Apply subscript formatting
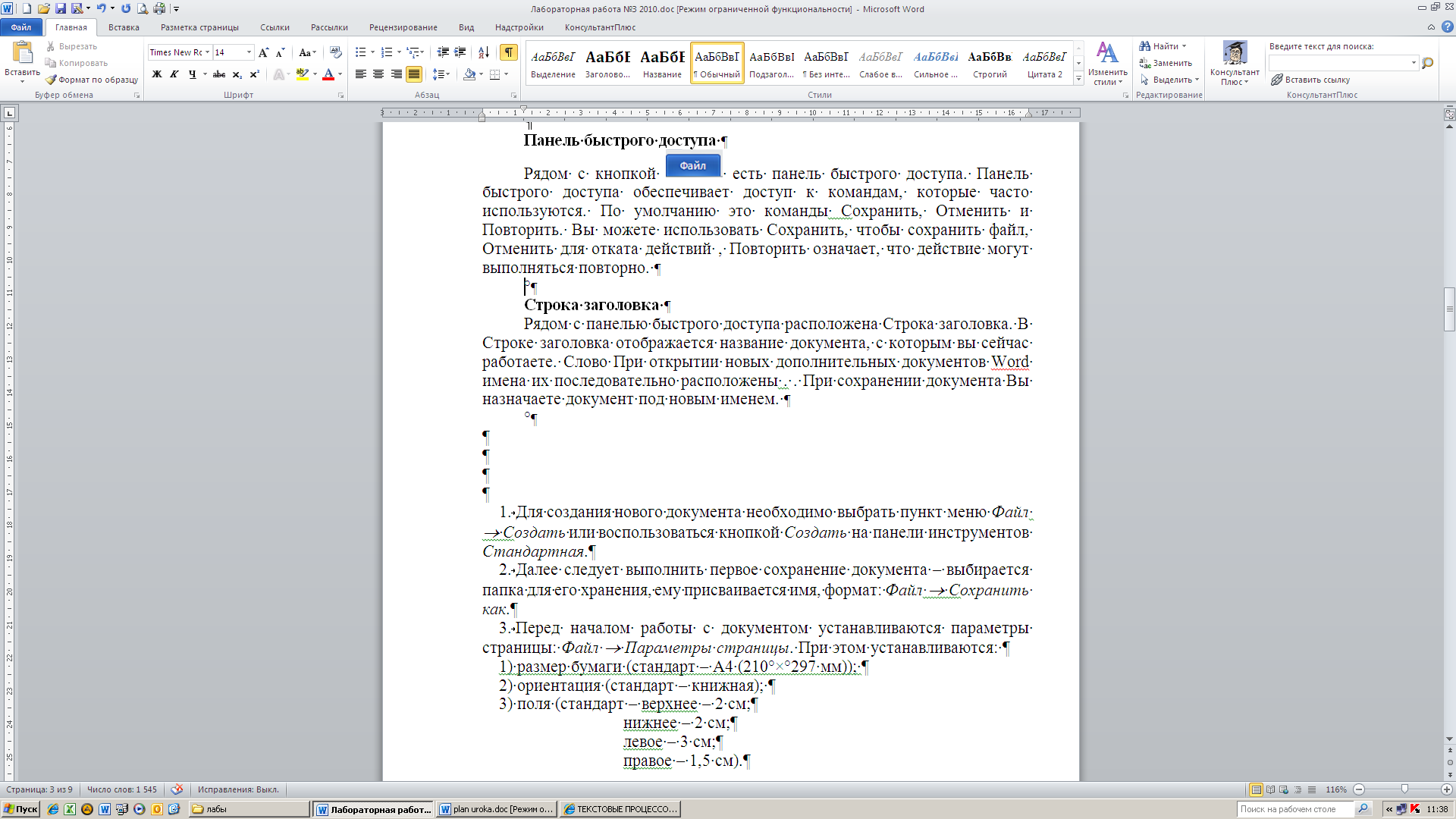This screenshot has width=1456, height=819. [237, 74]
